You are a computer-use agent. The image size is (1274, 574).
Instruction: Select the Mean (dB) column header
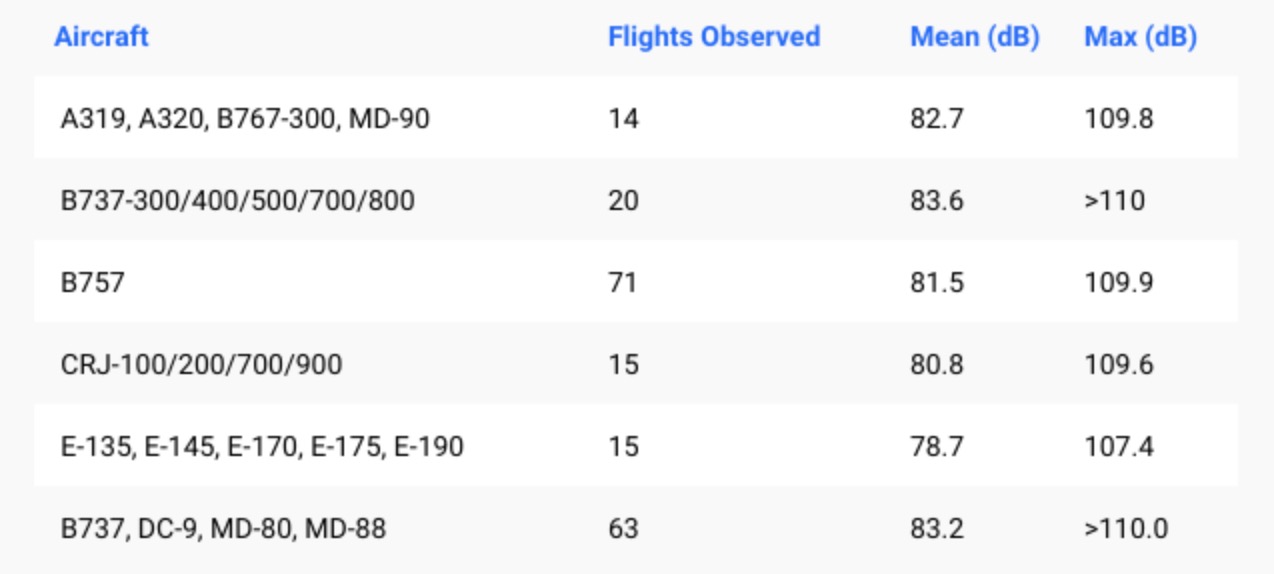974,37
